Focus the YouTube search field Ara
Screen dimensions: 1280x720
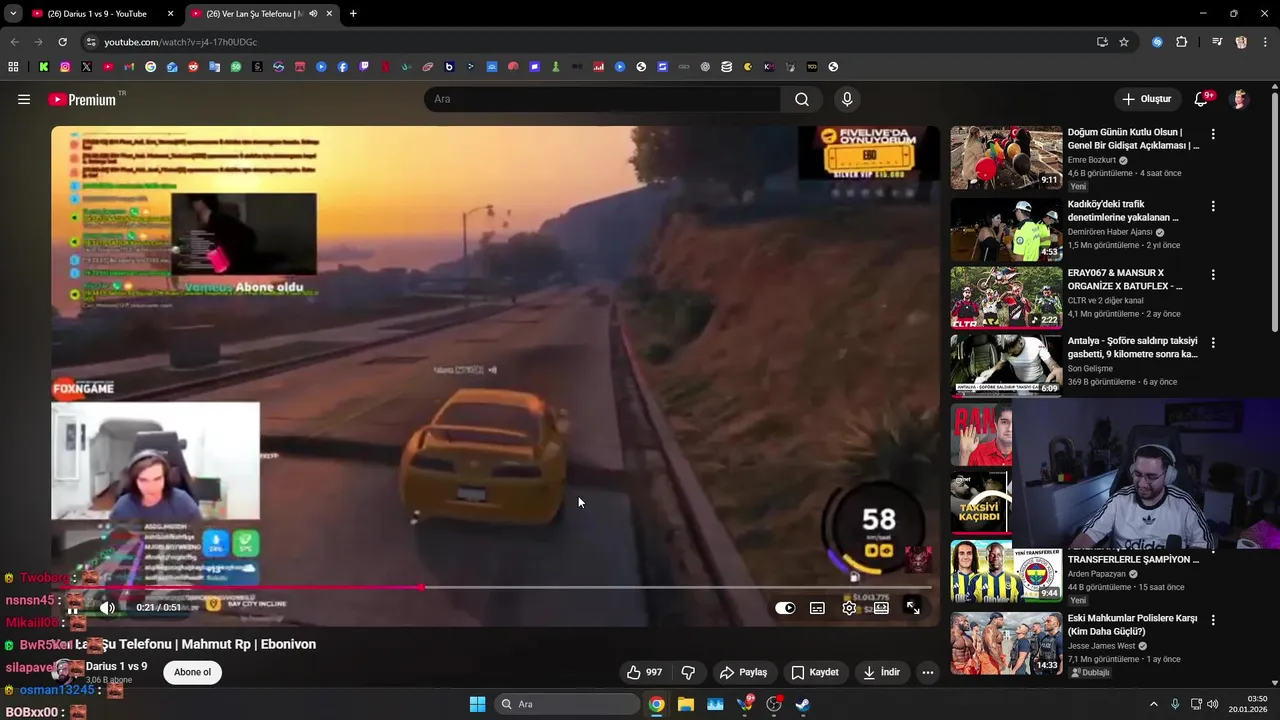(x=603, y=99)
